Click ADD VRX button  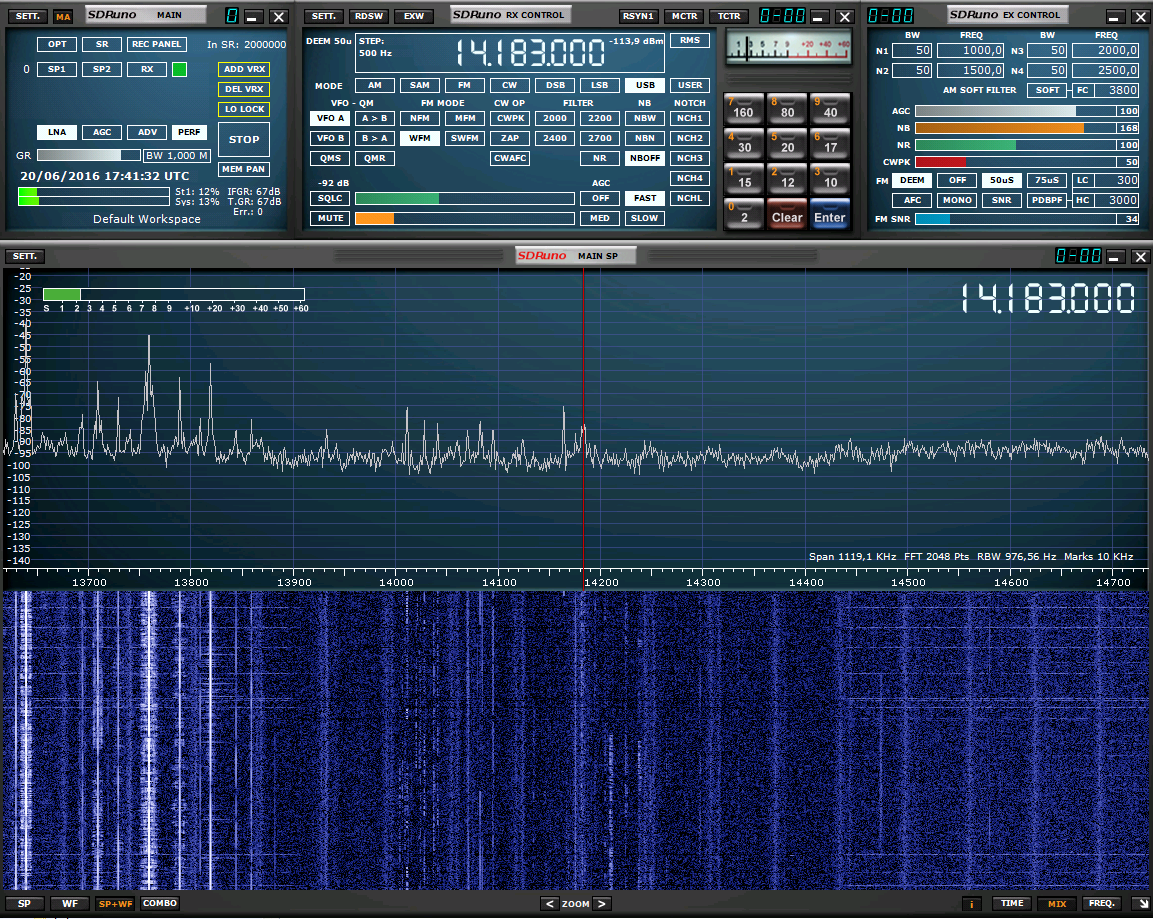point(244,69)
